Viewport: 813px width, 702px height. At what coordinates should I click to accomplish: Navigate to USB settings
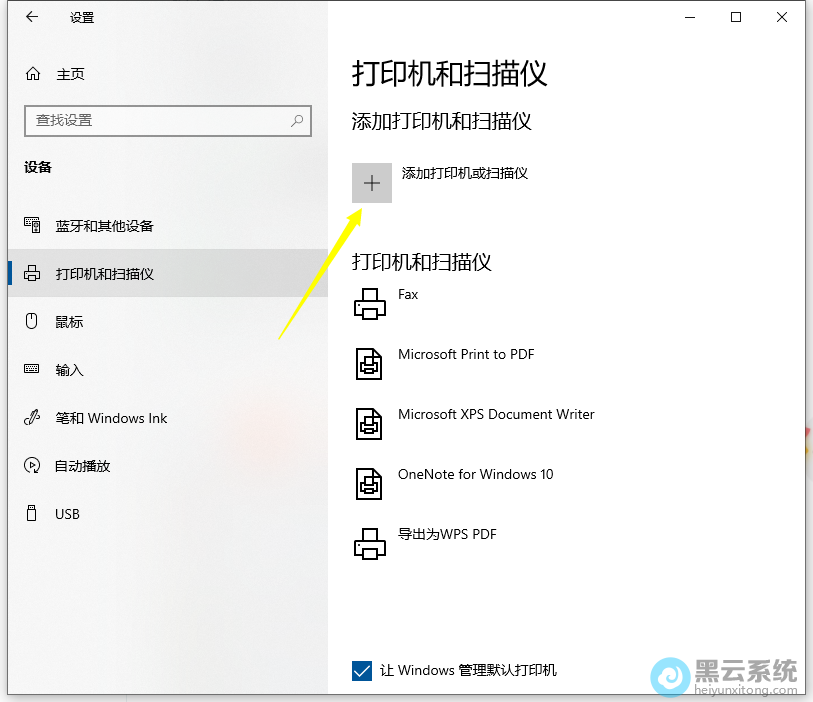pyautogui.click(x=67, y=514)
